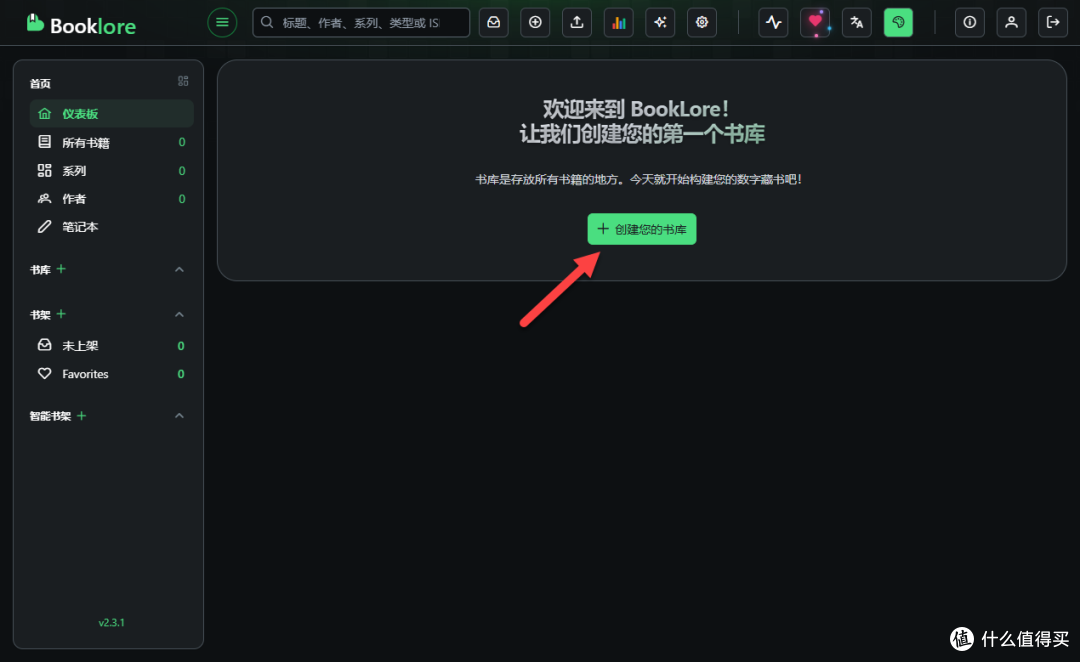Click the 首页 section header text
This screenshot has height=662, width=1080.
point(40,83)
